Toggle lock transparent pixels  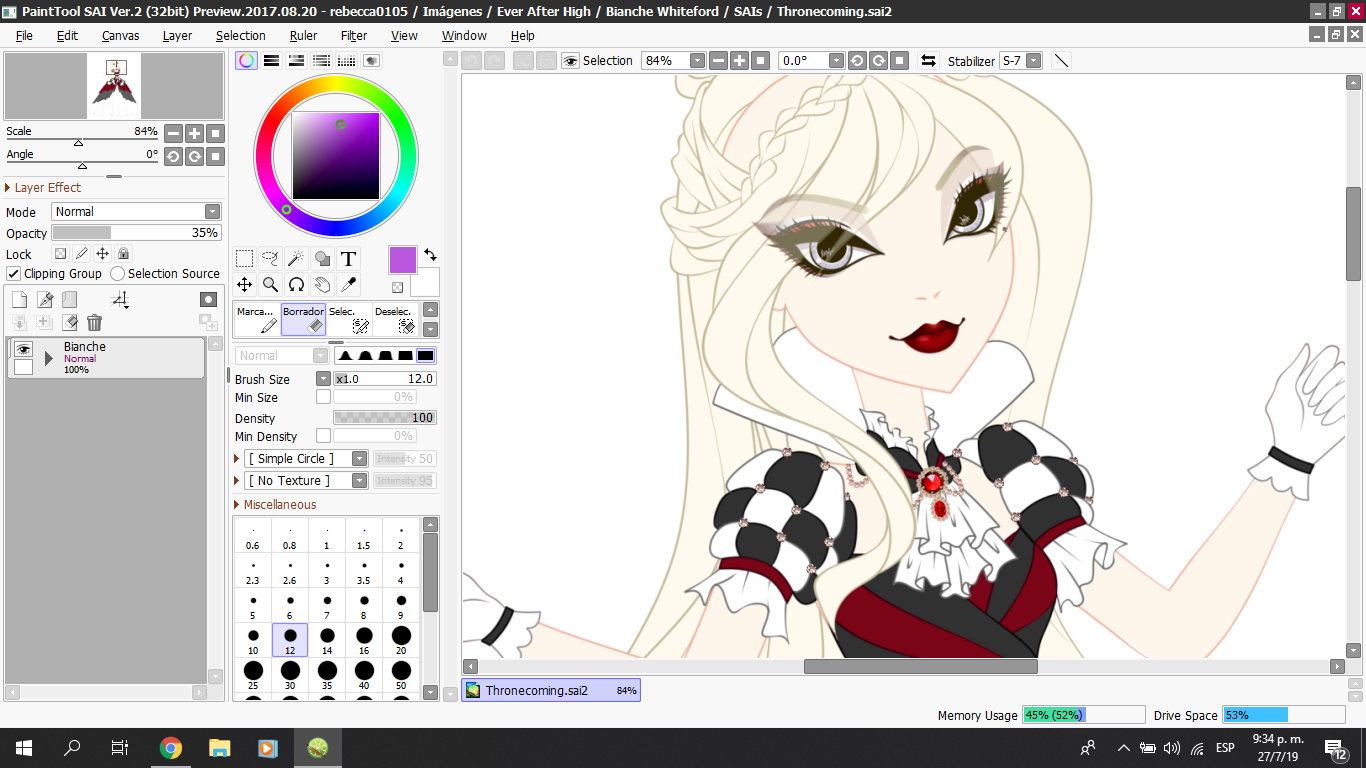[x=60, y=254]
